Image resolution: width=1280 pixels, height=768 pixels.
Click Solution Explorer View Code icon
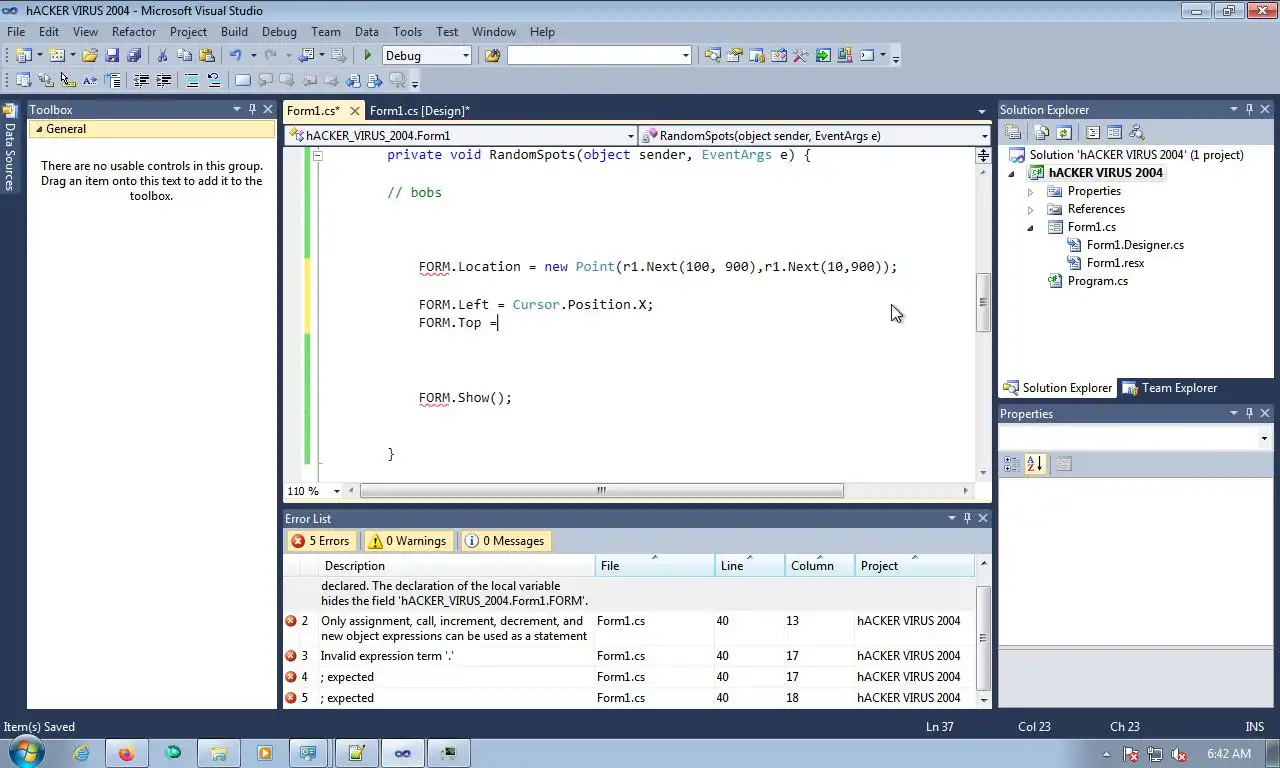1093,132
